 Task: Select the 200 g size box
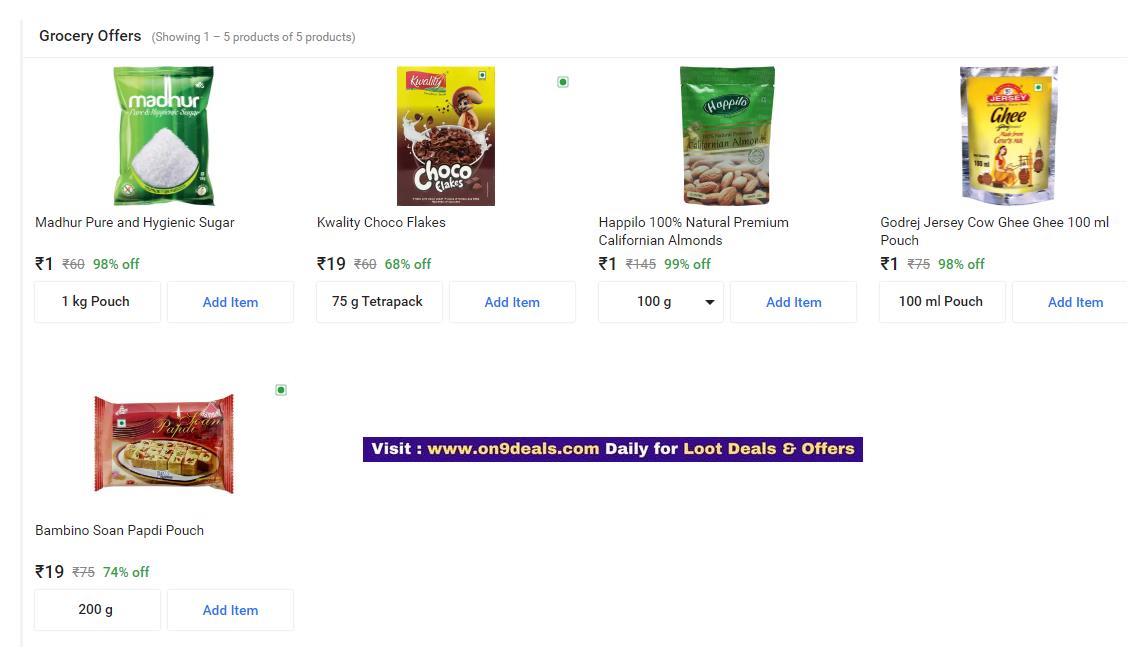coord(97,610)
